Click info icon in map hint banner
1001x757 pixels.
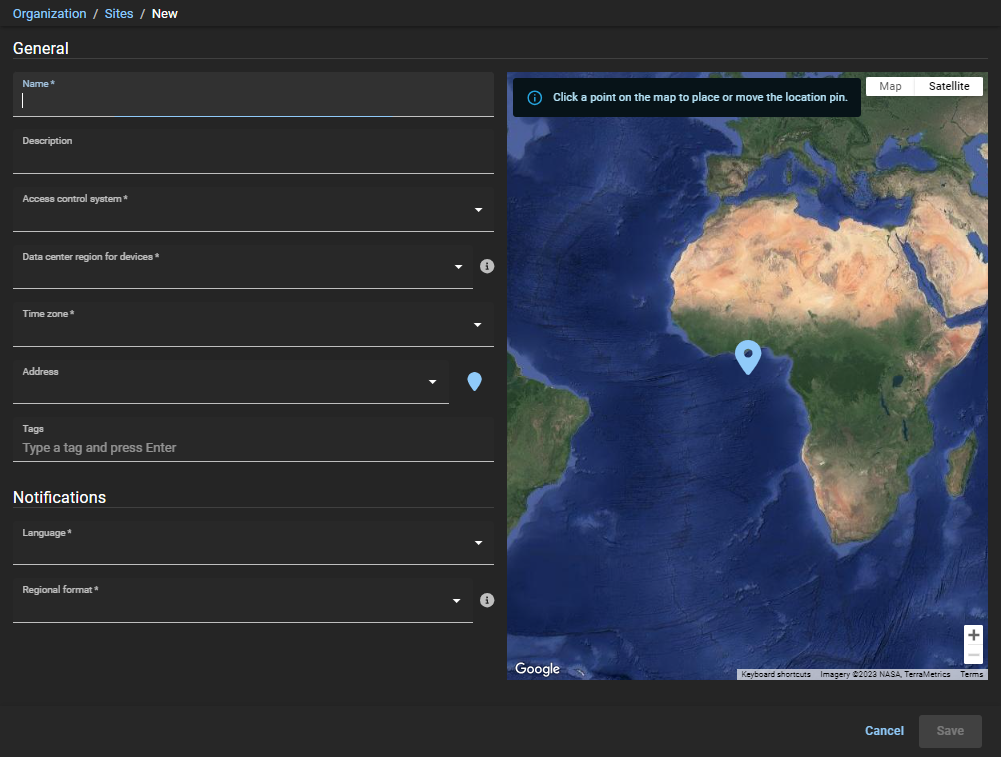(x=534, y=98)
